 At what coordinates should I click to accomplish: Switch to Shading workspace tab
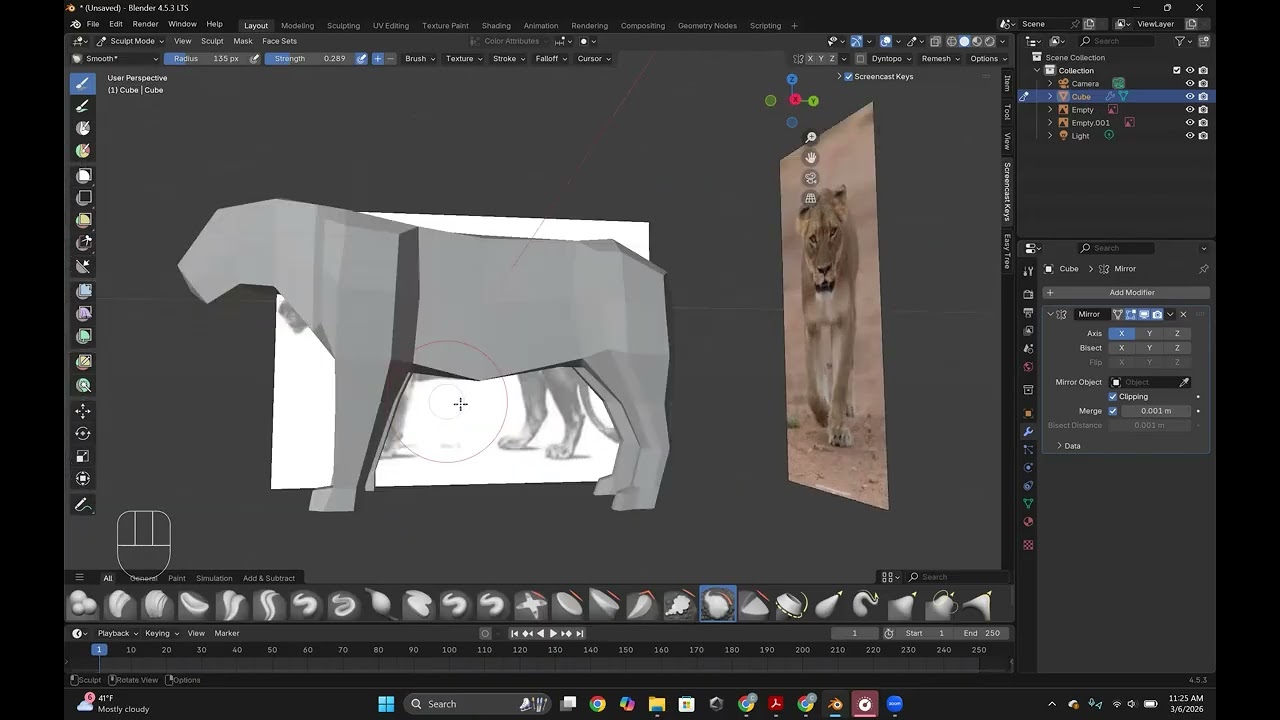pos(496,25)
